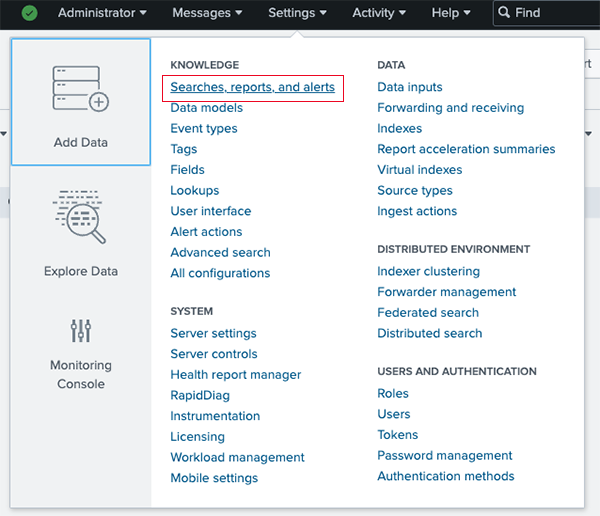Open the RapidDiag page
The image size is (600, 516).
pos(200,395)
